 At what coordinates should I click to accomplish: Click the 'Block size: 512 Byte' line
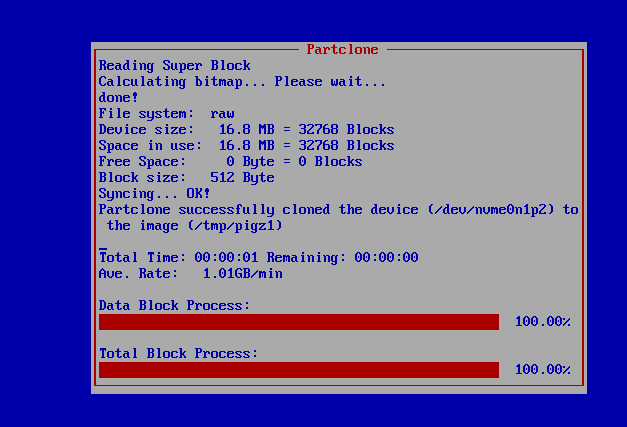[x=187, y=178]
